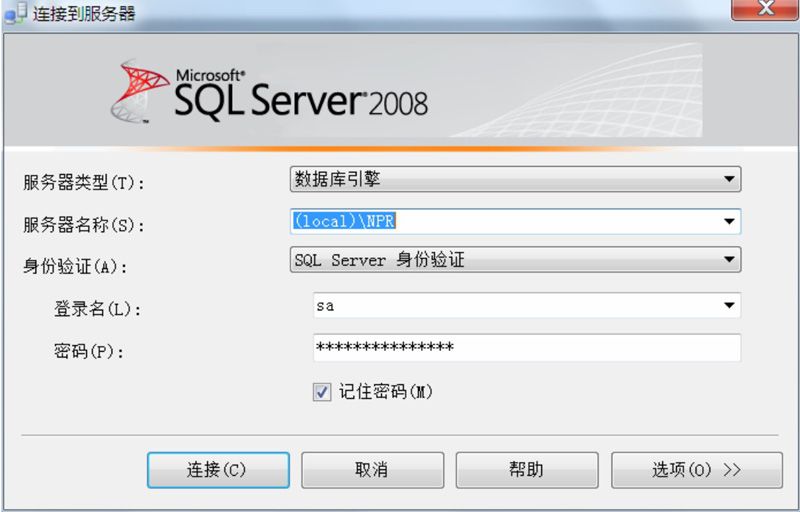
Task: Click the 密码(P) label
Action: point(89,351)
